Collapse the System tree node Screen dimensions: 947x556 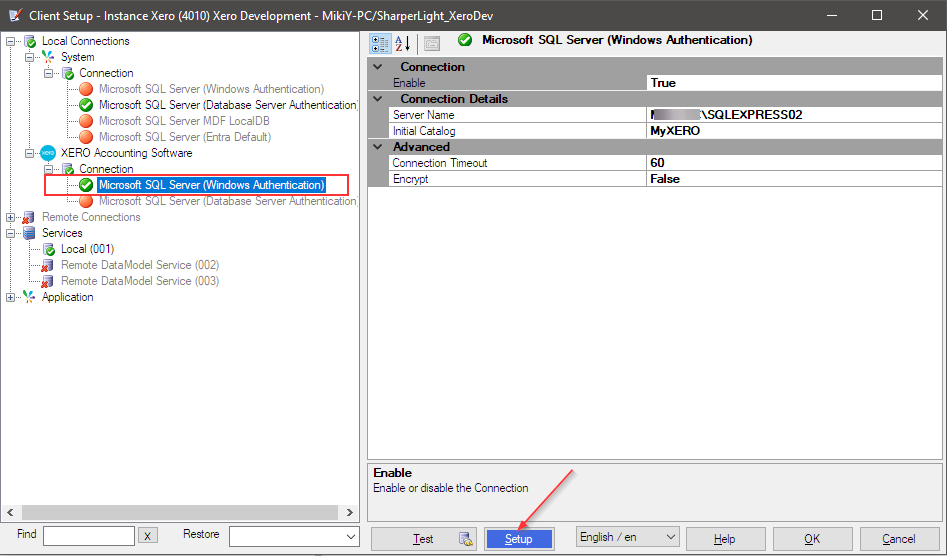tap(29, 57)
